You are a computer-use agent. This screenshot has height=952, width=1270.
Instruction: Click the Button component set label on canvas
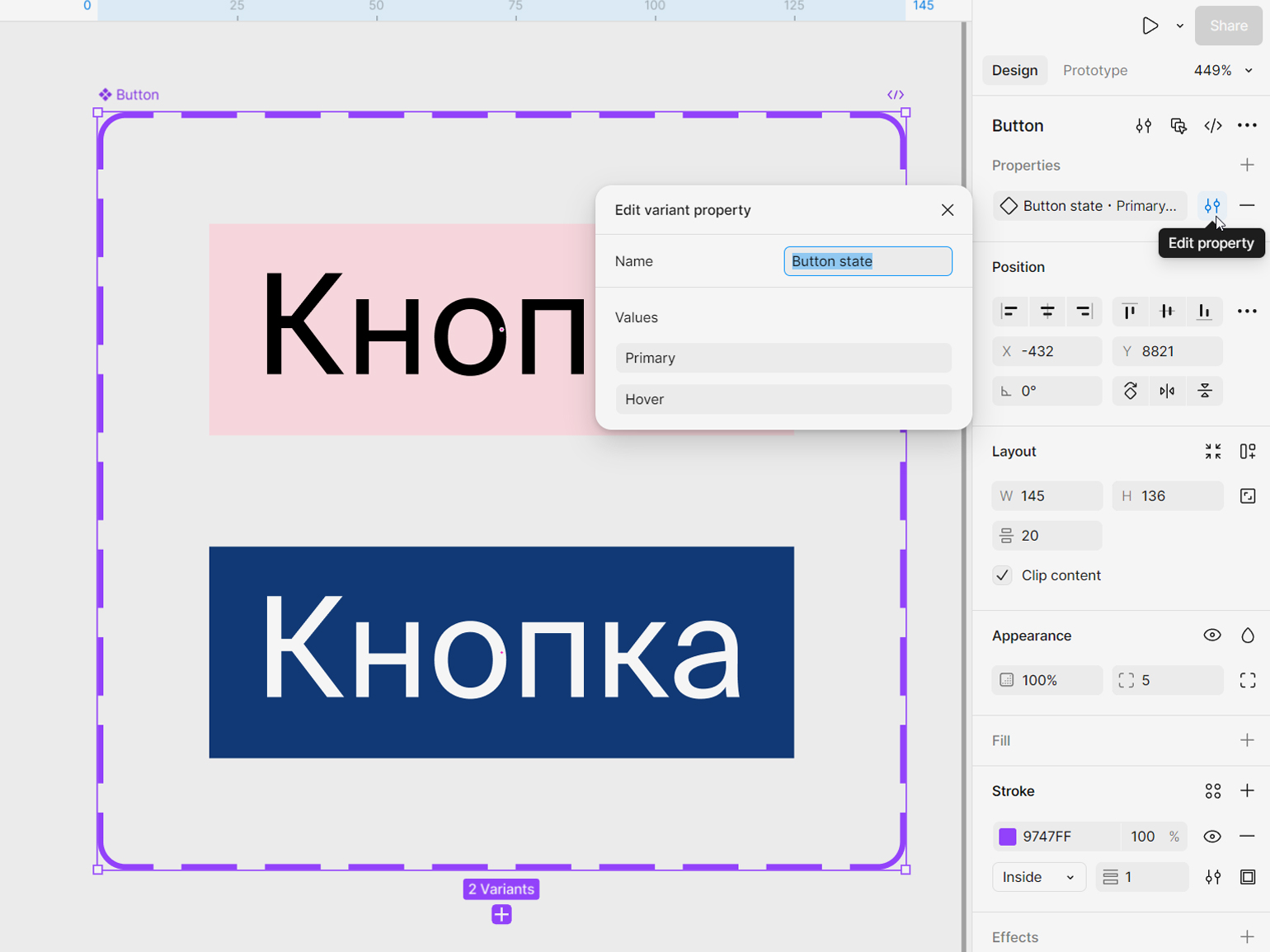pos(129,95)
